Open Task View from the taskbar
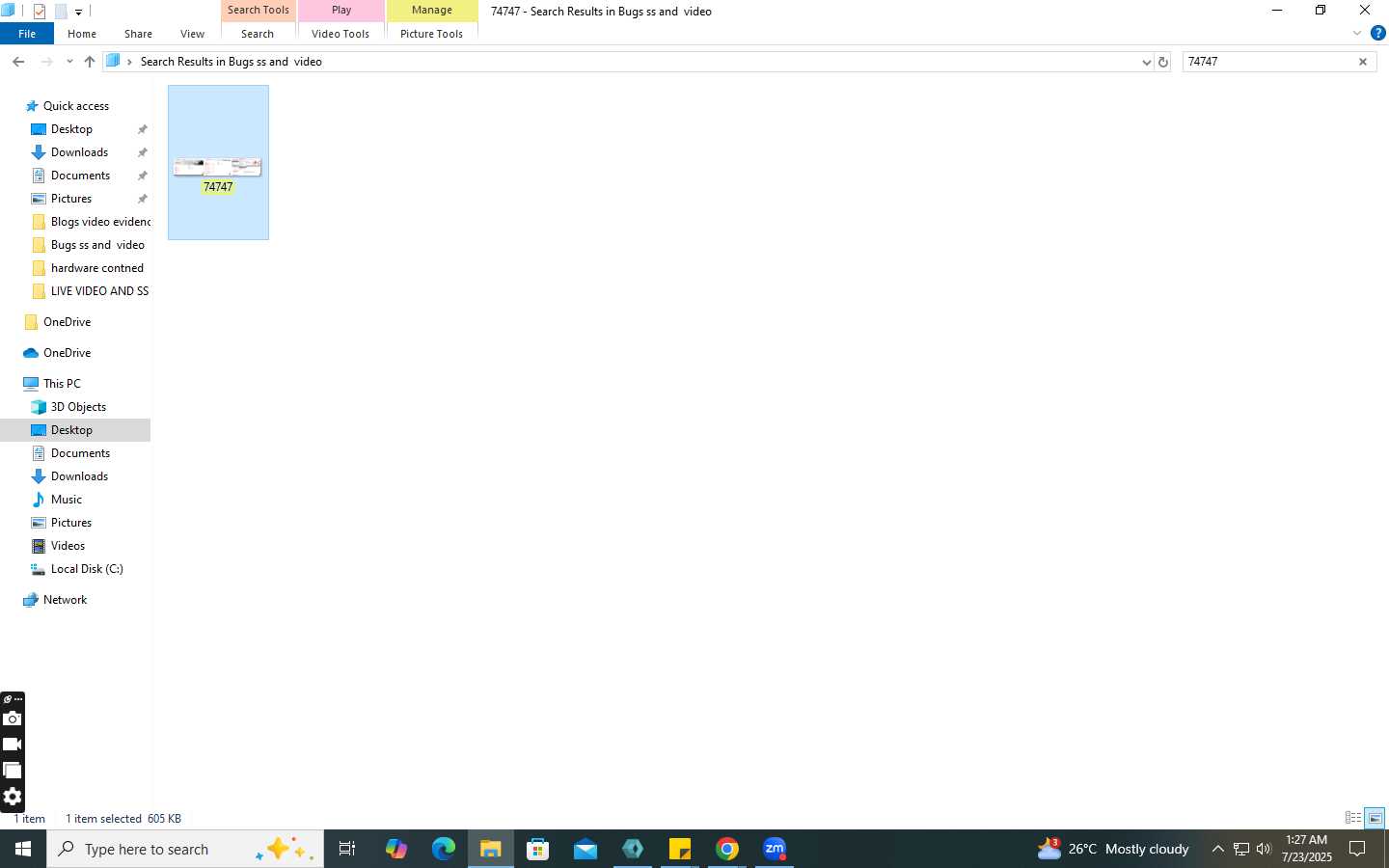Image resolution: width=1389 pixels, height=868 pixels. click(x=347, y=849)
